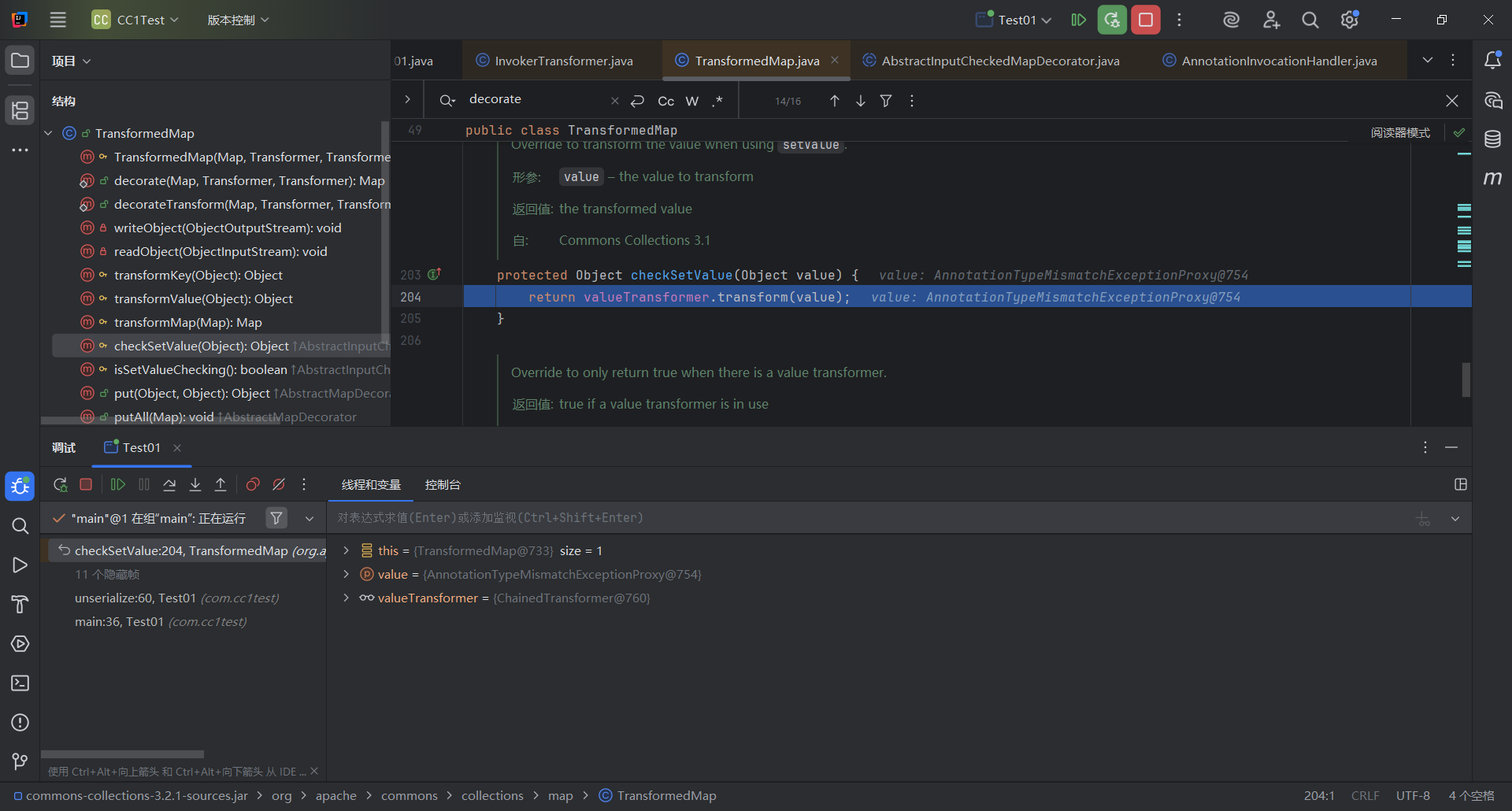Toggle match case (Cc) in search
This screenshot has width=1512, height=811.
(x=666, y=101)
